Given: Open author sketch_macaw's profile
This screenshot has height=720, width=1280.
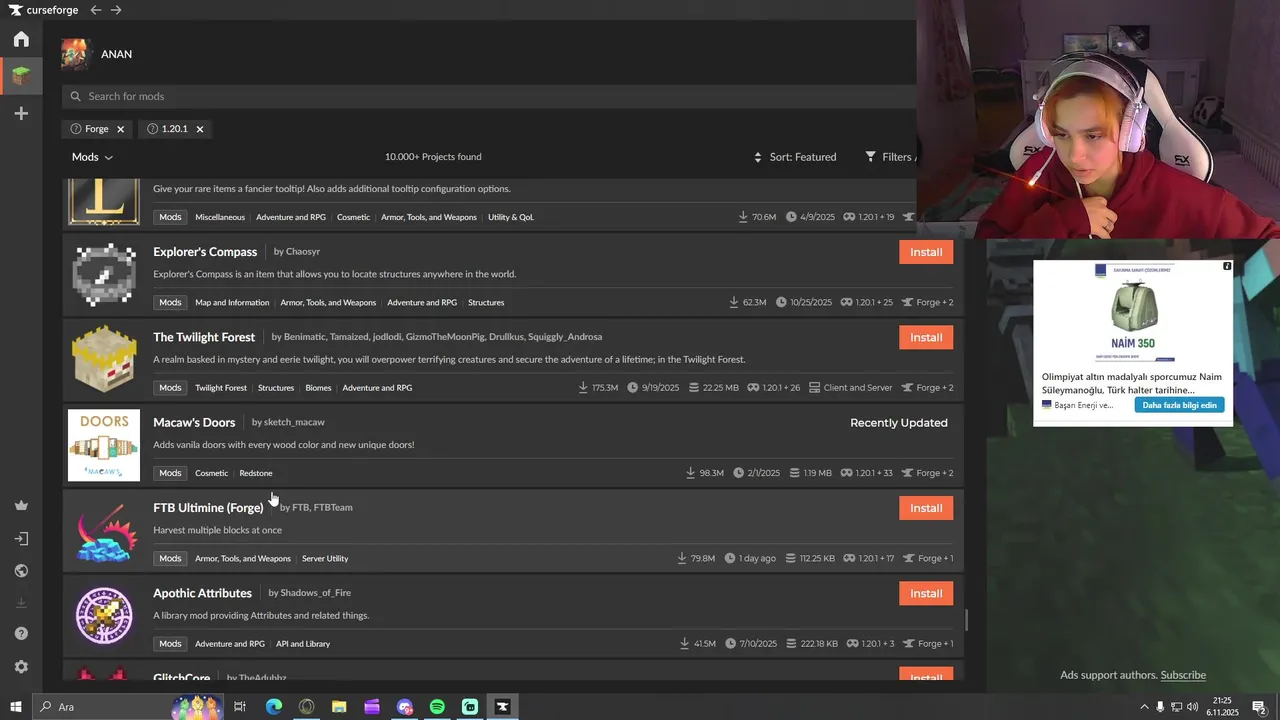Looking at the screenshot, I should 294,422.
